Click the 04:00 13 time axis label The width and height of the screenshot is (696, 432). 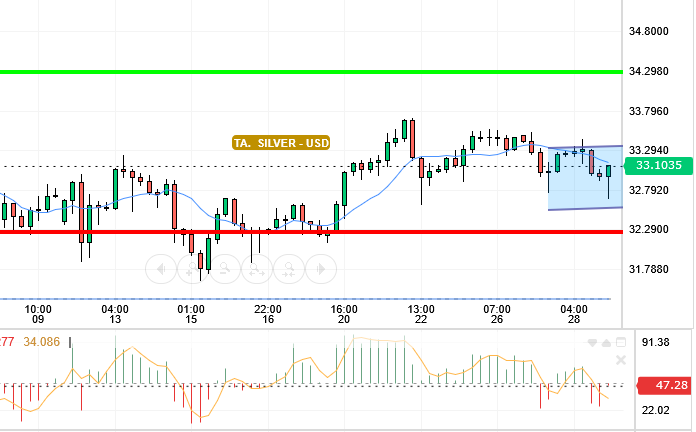(115, 314)
